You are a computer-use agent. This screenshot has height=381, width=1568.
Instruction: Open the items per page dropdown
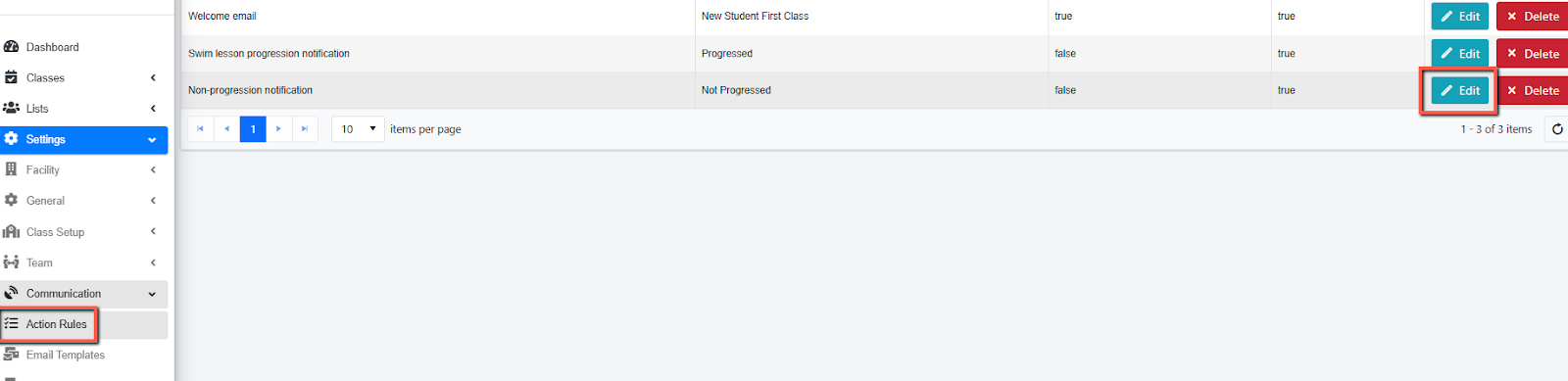(x=358, y=129)
